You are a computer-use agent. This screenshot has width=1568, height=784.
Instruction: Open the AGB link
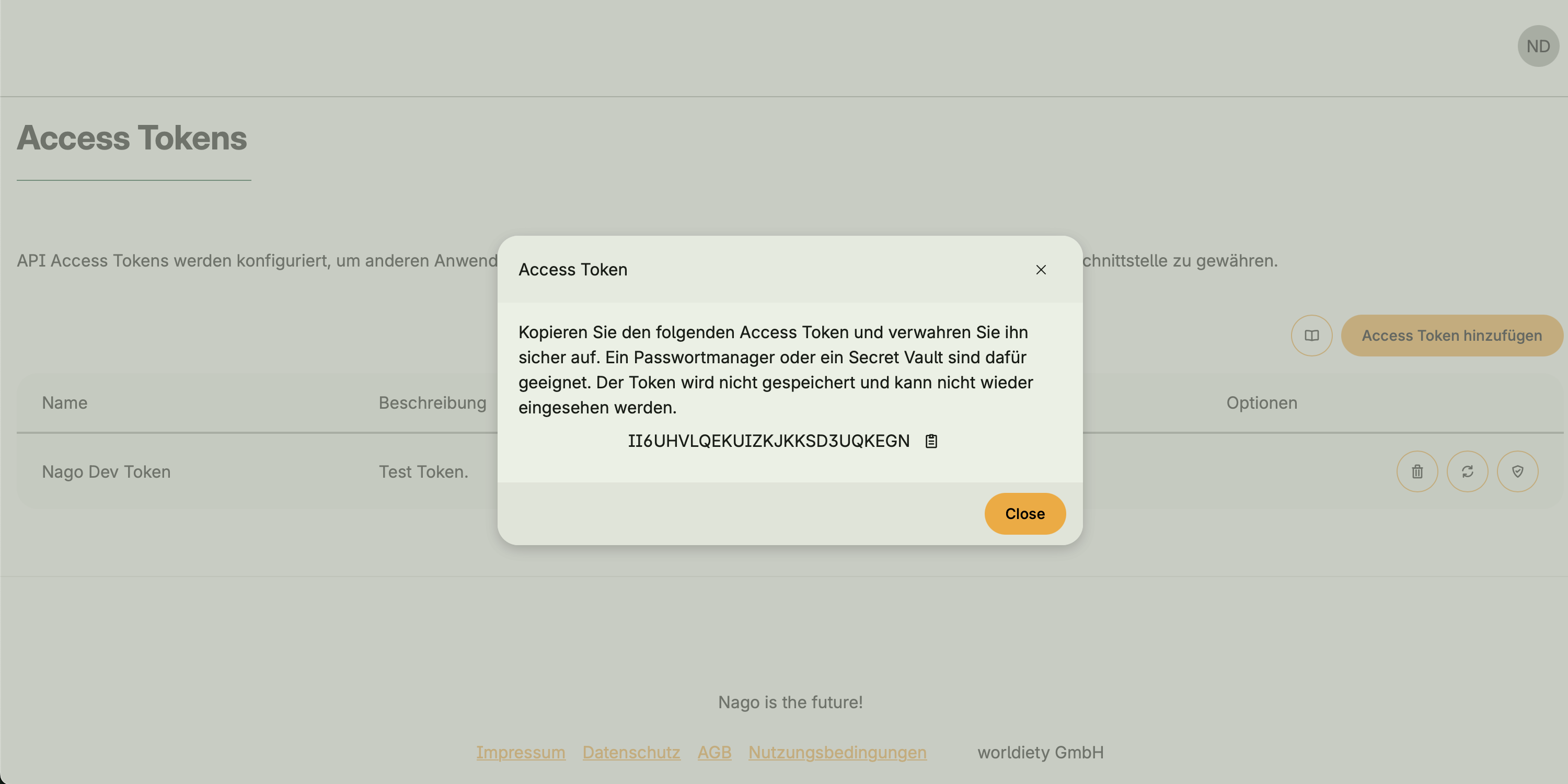[x=714, y=752]
